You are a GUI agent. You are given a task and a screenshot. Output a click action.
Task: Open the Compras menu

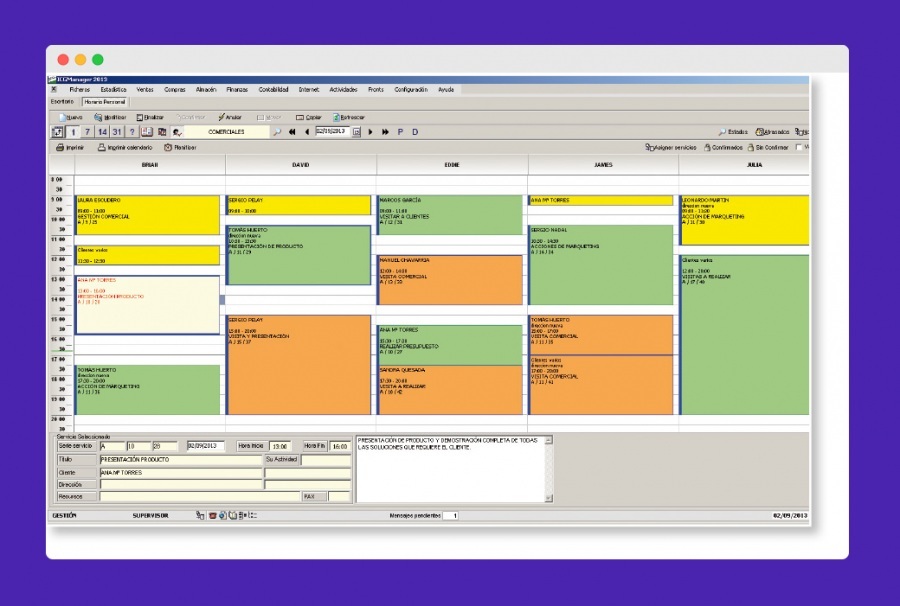(x=174, y=90)
